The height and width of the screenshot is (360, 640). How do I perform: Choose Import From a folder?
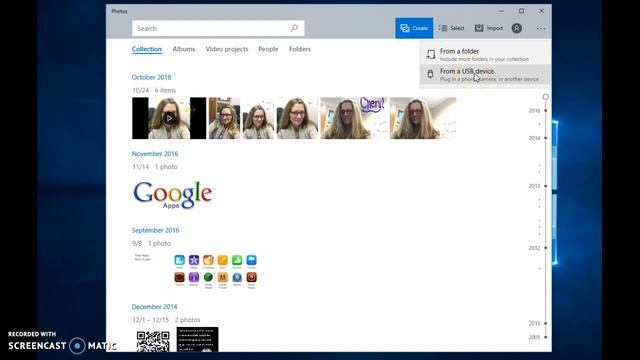tap(485, 55)
